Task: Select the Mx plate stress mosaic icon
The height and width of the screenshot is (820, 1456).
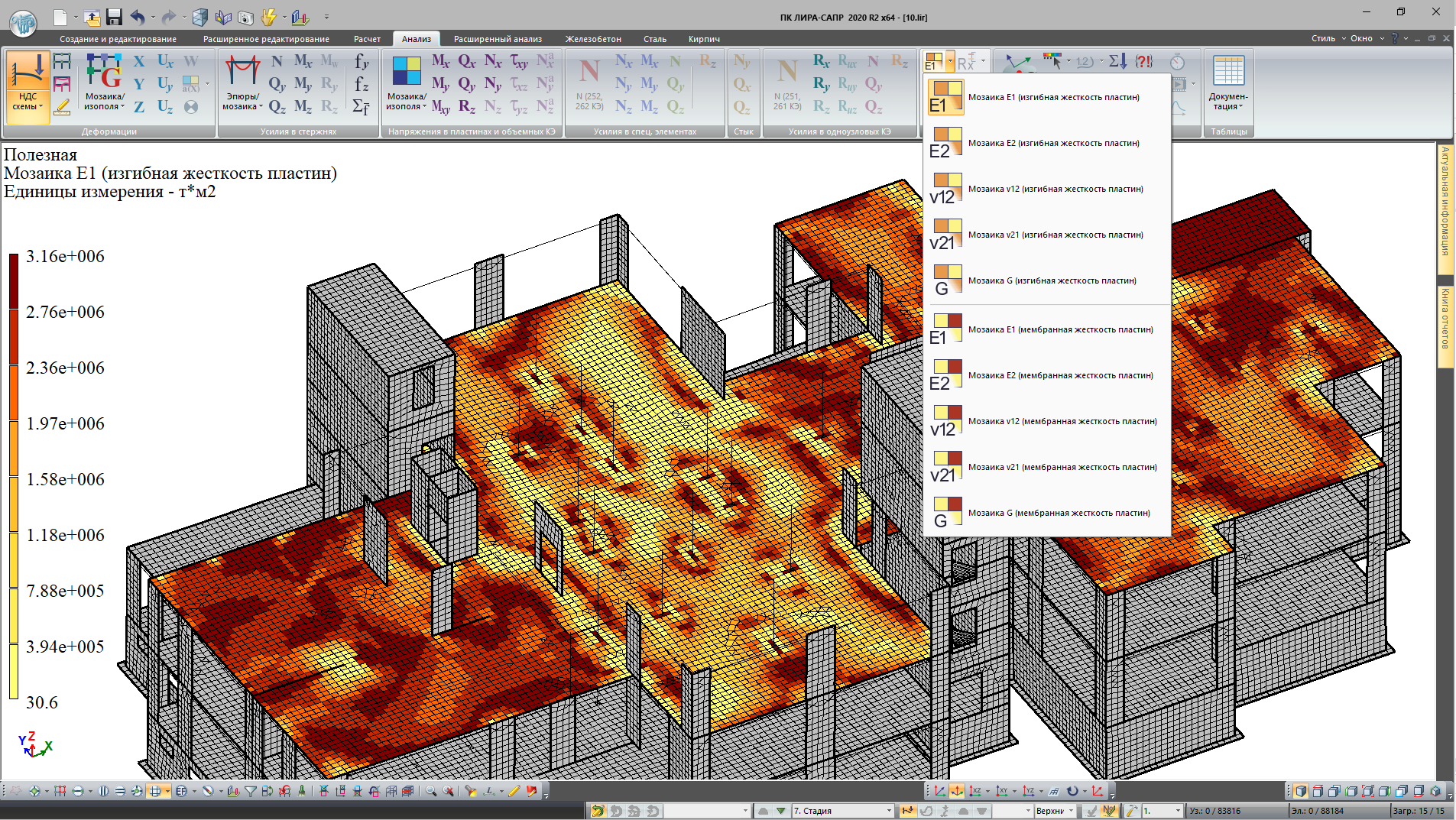Action: point(440,61)
